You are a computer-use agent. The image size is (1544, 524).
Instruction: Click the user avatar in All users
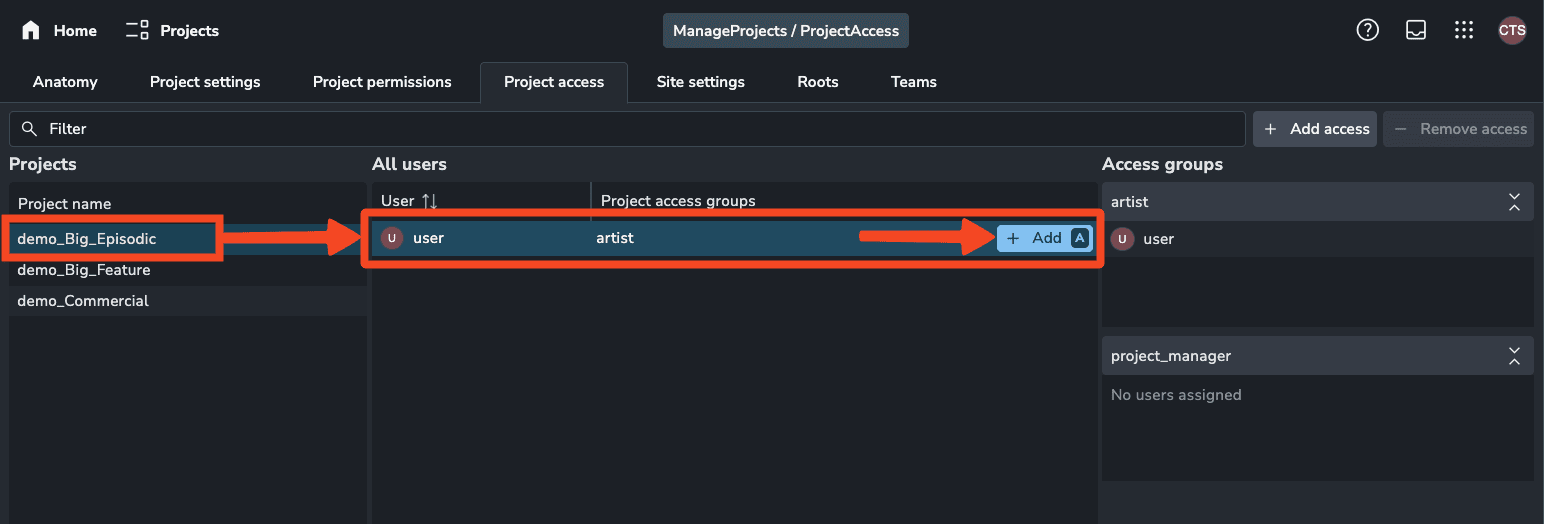[x=392, y=238]
